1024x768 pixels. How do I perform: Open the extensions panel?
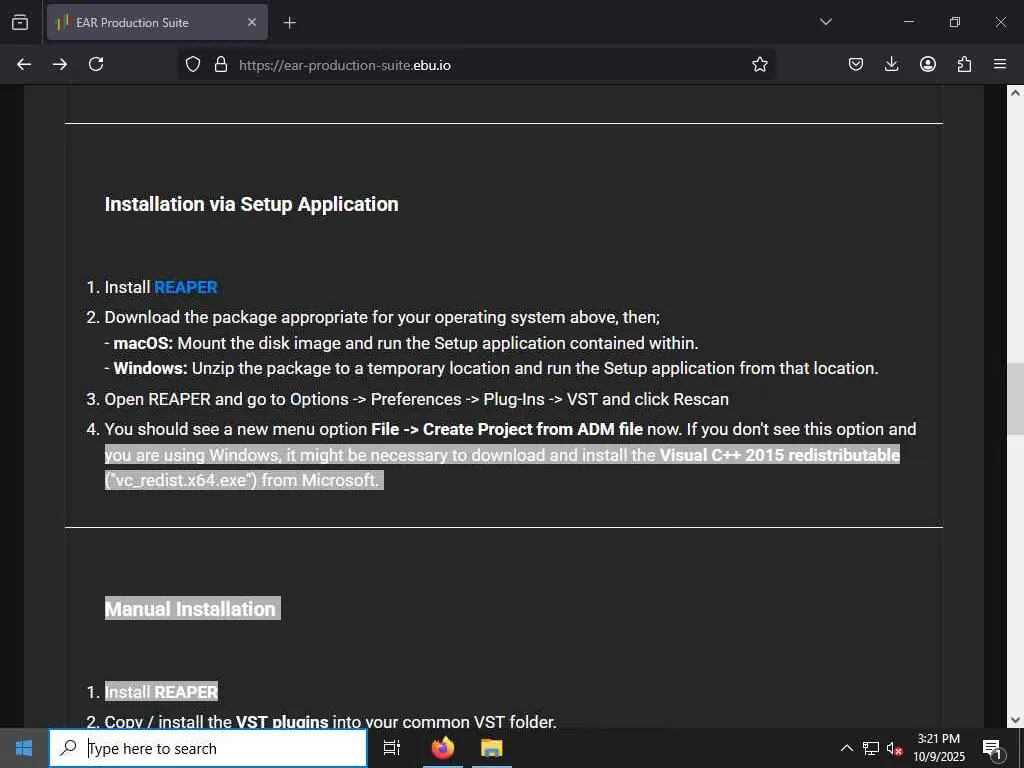[964, 64]
